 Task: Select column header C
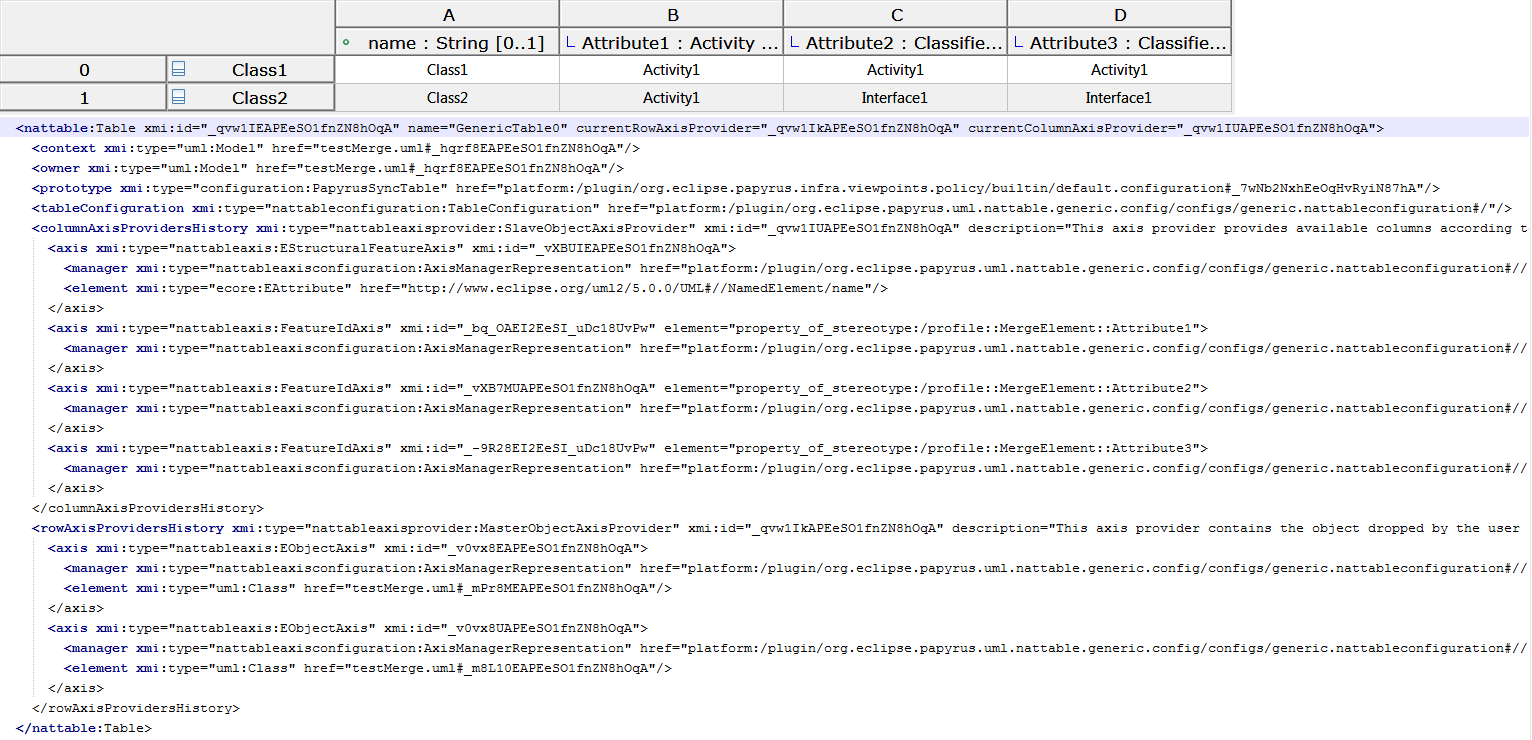(895, 14)
